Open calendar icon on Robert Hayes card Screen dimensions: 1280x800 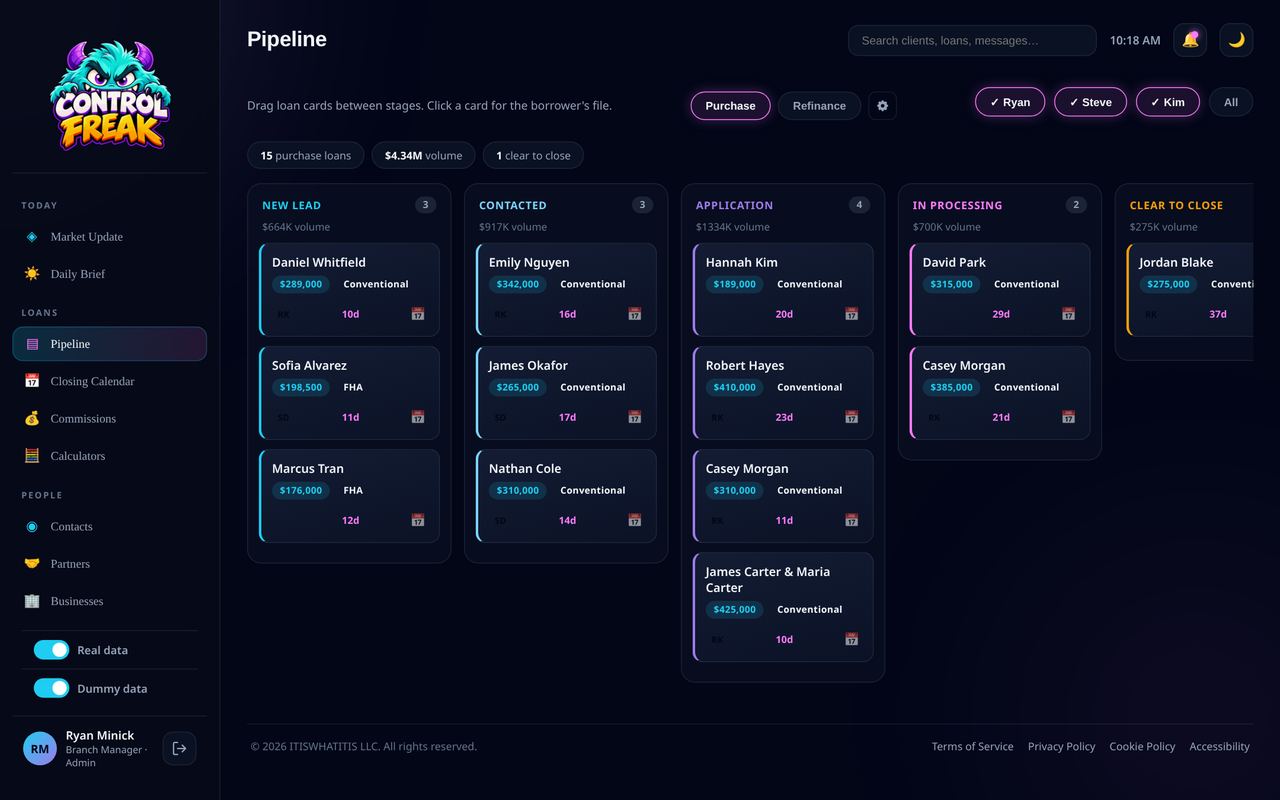point(851,417)
